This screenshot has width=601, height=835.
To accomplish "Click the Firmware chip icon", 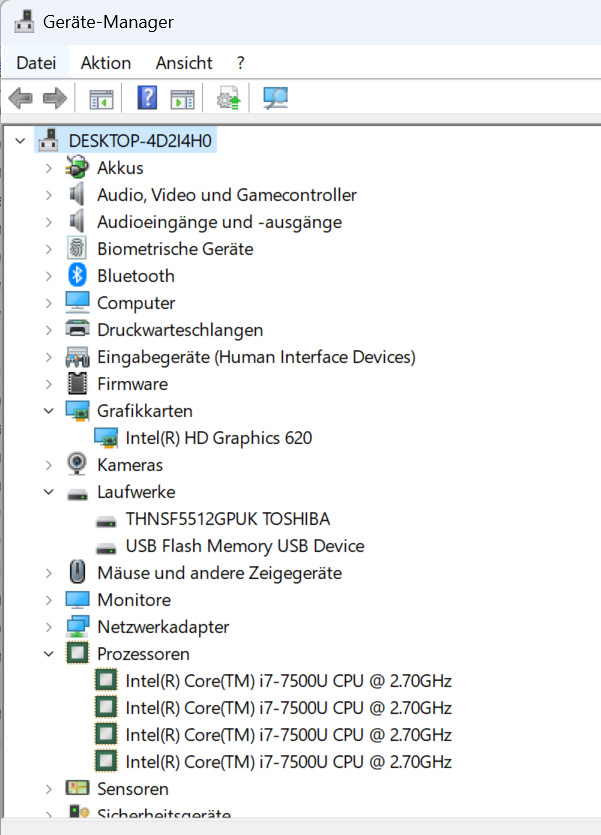I will (x=77, y=383).
